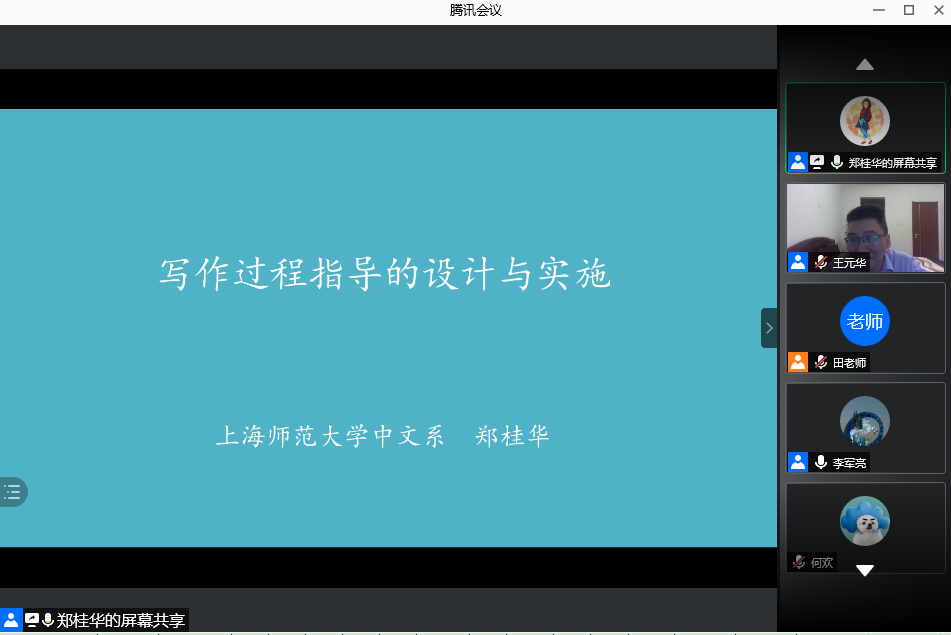Click blue user icon in bottom-left status bar
951x635 pixels.
[x=11, y=620]
